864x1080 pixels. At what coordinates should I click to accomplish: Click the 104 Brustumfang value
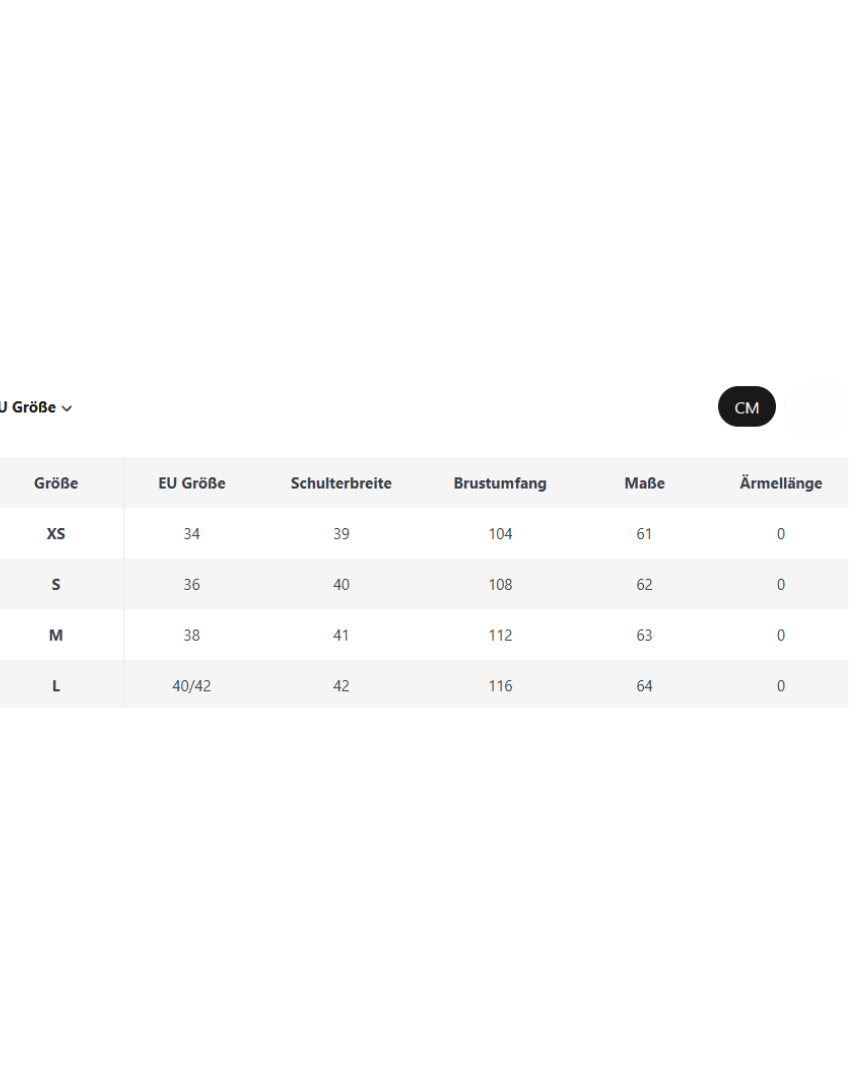pyautogui.click(x=500, y=534)
